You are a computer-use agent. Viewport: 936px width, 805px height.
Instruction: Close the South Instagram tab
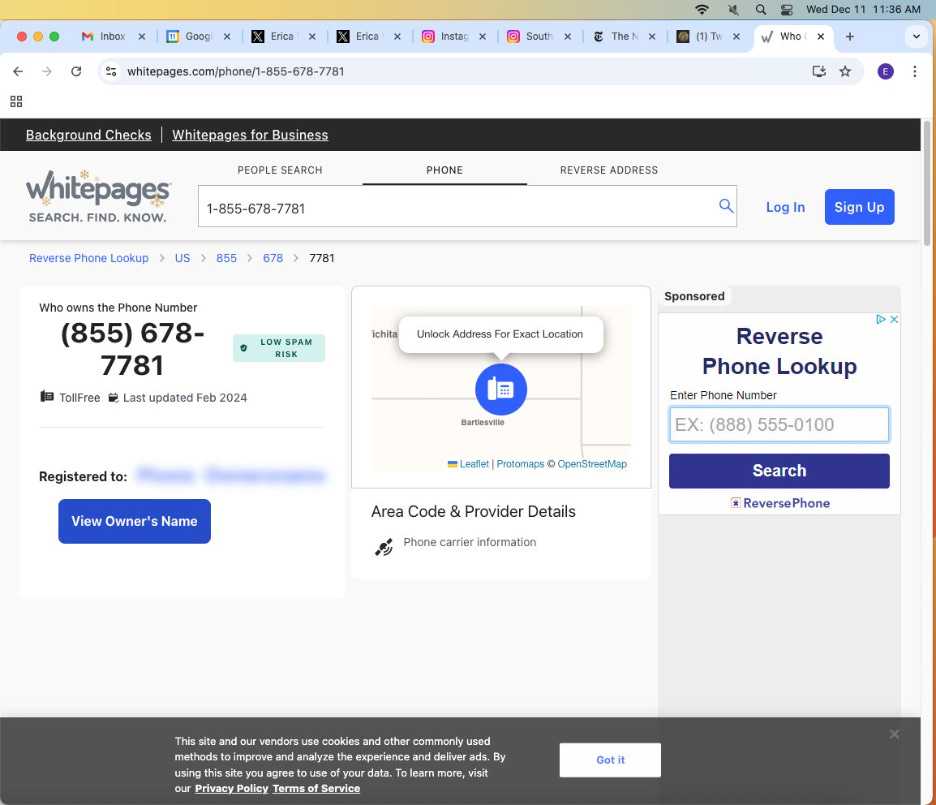click(567, 36)
